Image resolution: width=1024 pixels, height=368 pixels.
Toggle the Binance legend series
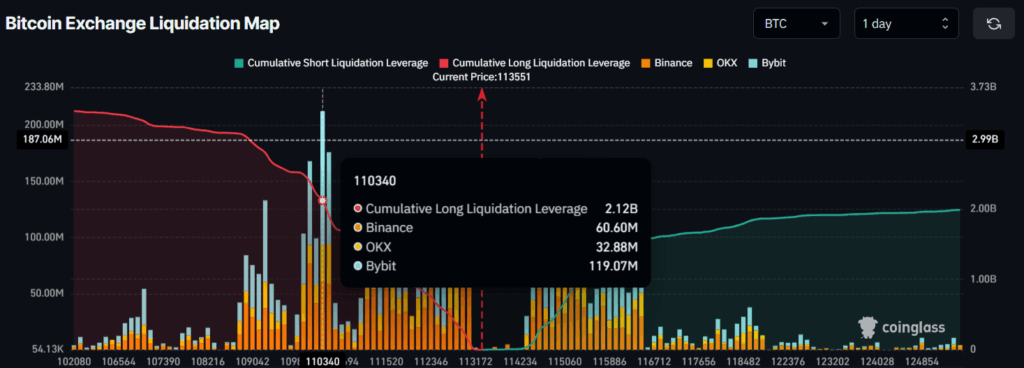click(x=666, y=63)
